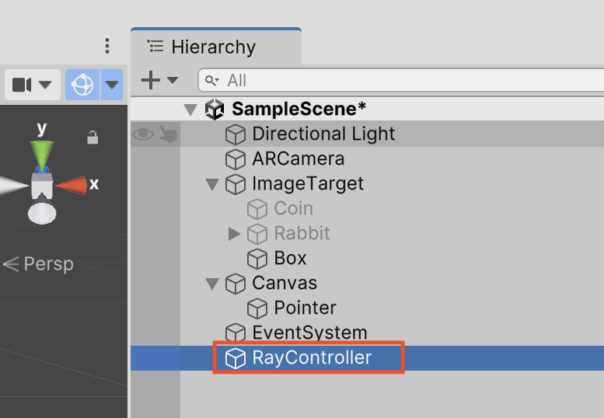Collapse the SampleScene foldout
604x418 pixels.
191,109
